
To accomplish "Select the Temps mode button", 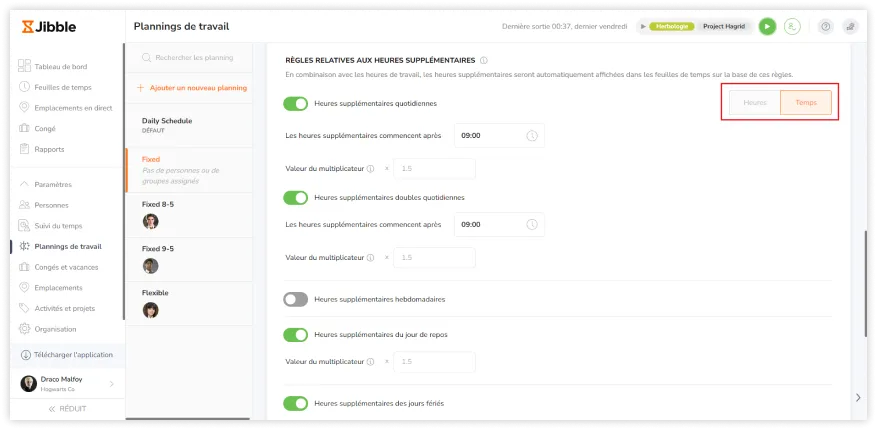I will (806, 103).
